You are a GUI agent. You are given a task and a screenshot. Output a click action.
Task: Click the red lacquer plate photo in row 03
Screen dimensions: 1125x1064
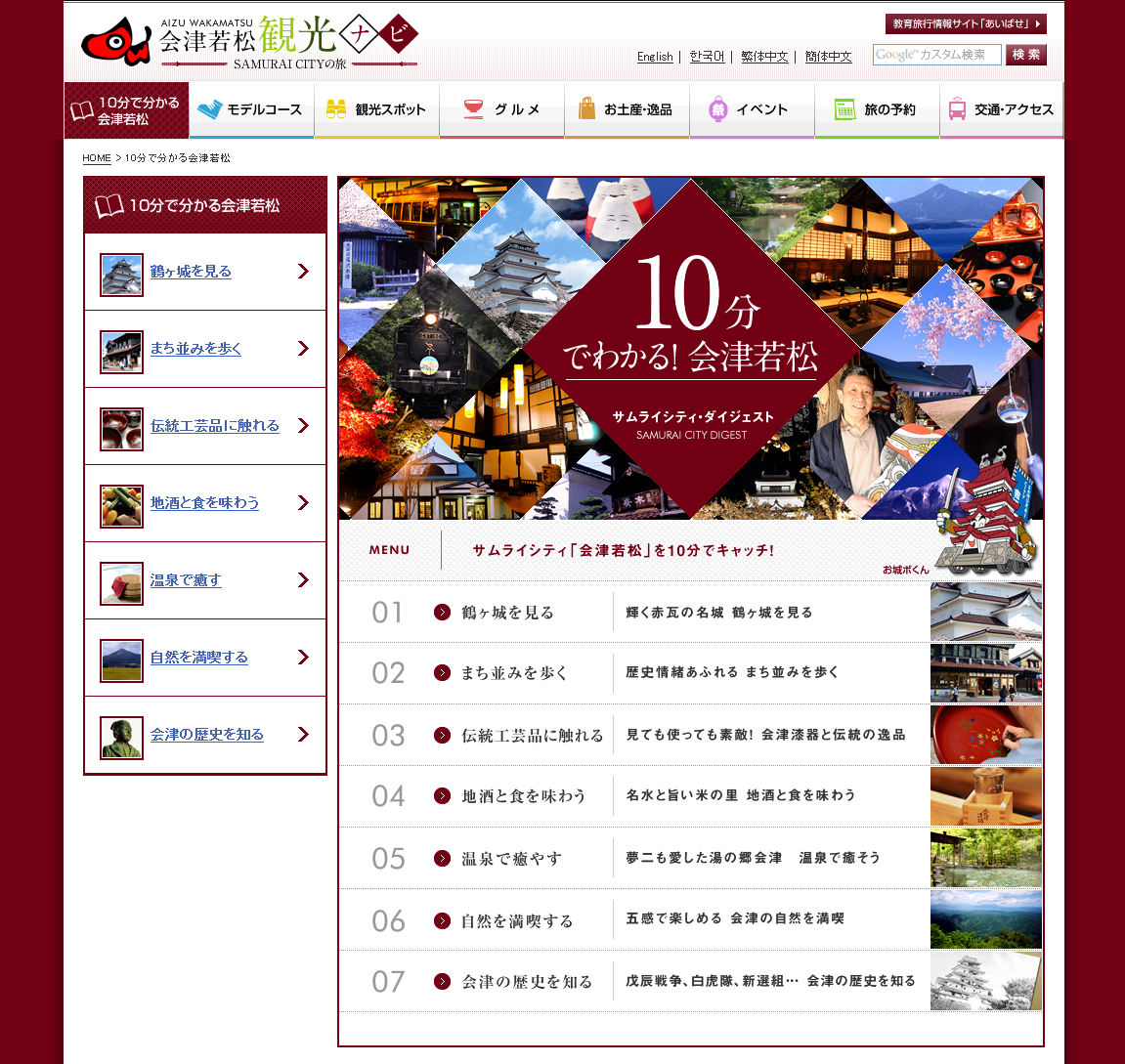coord(986,735)
